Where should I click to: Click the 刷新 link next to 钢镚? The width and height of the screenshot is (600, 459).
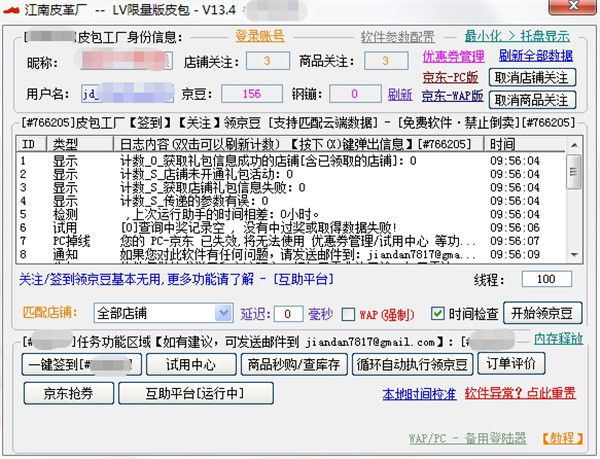click(x=400, y=94)
